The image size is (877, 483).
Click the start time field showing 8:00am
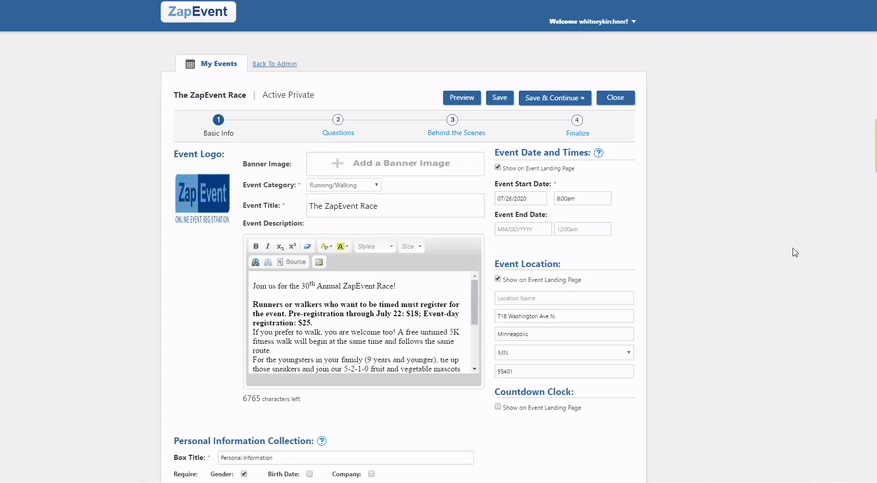[582, 198]
